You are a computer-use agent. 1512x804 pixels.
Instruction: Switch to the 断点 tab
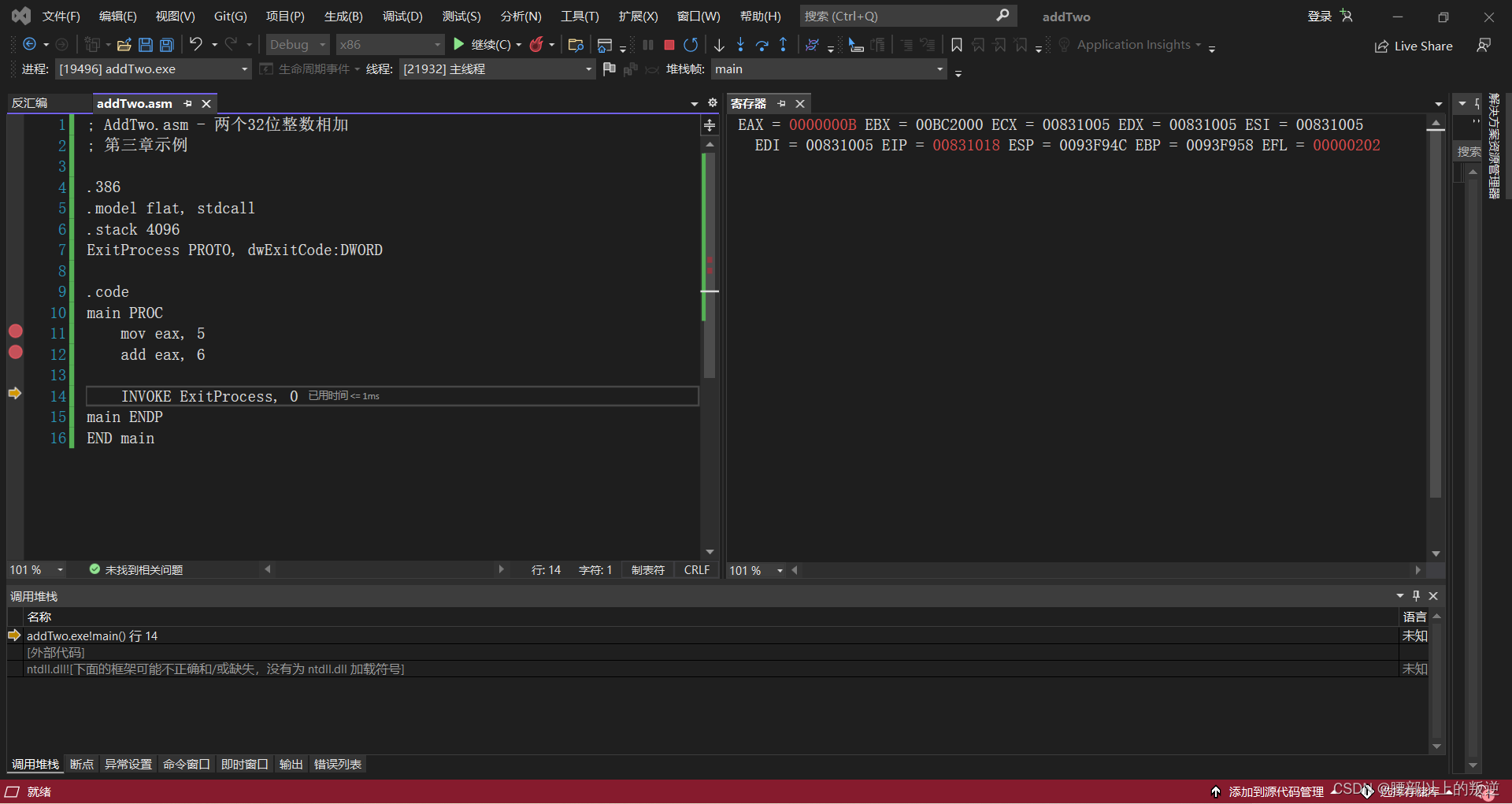pos(82,764)
